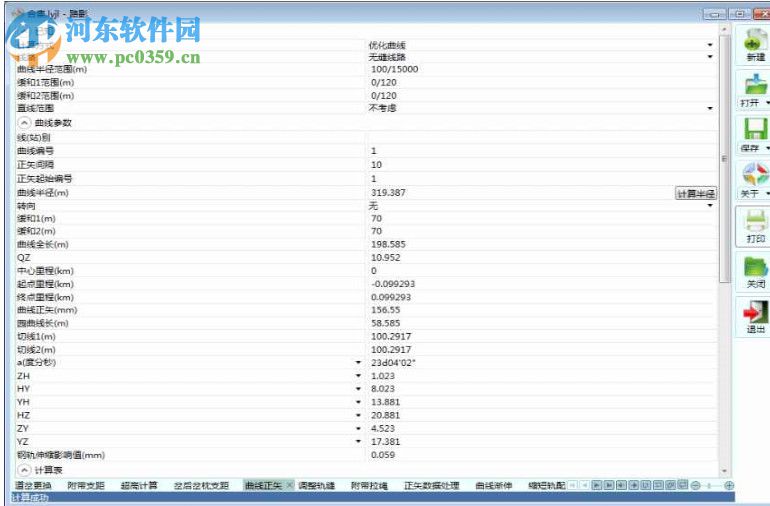Open the 关于 (About) icon
The height and width of the screenshot is (506, 770).
tap(755, 174)
